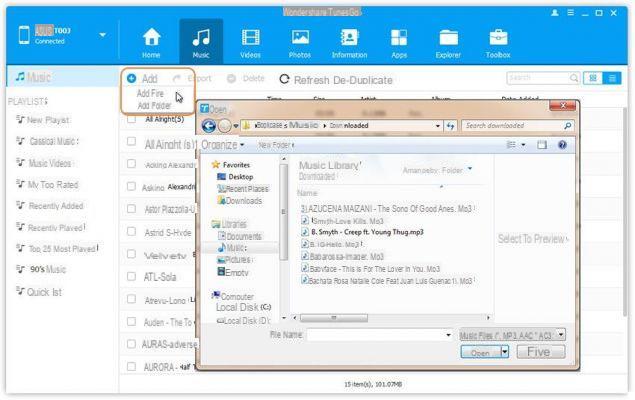Switch to grid view icon
Screen dimensions: 635x400
coord(593,78)
